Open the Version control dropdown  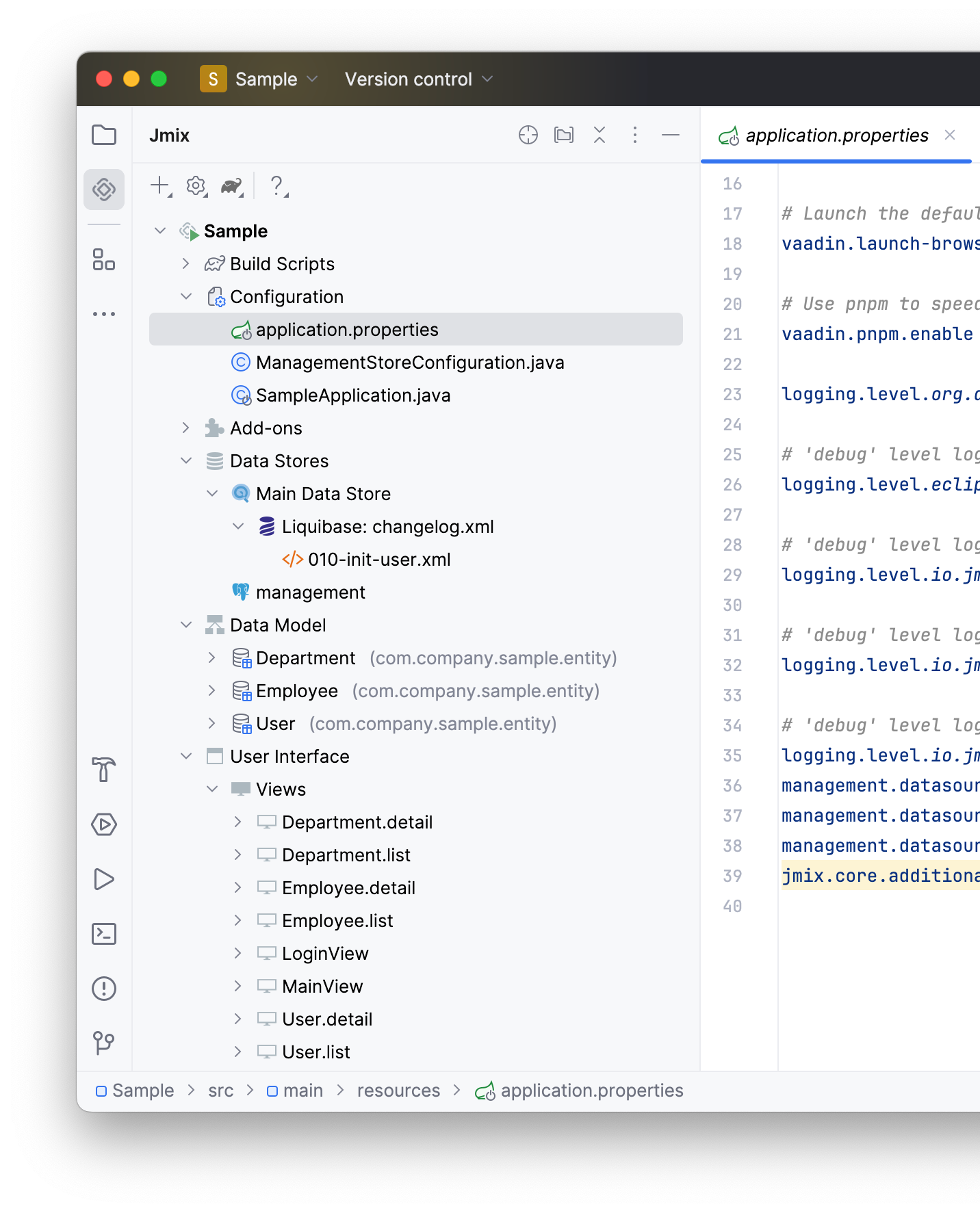(x=419, y=79)
